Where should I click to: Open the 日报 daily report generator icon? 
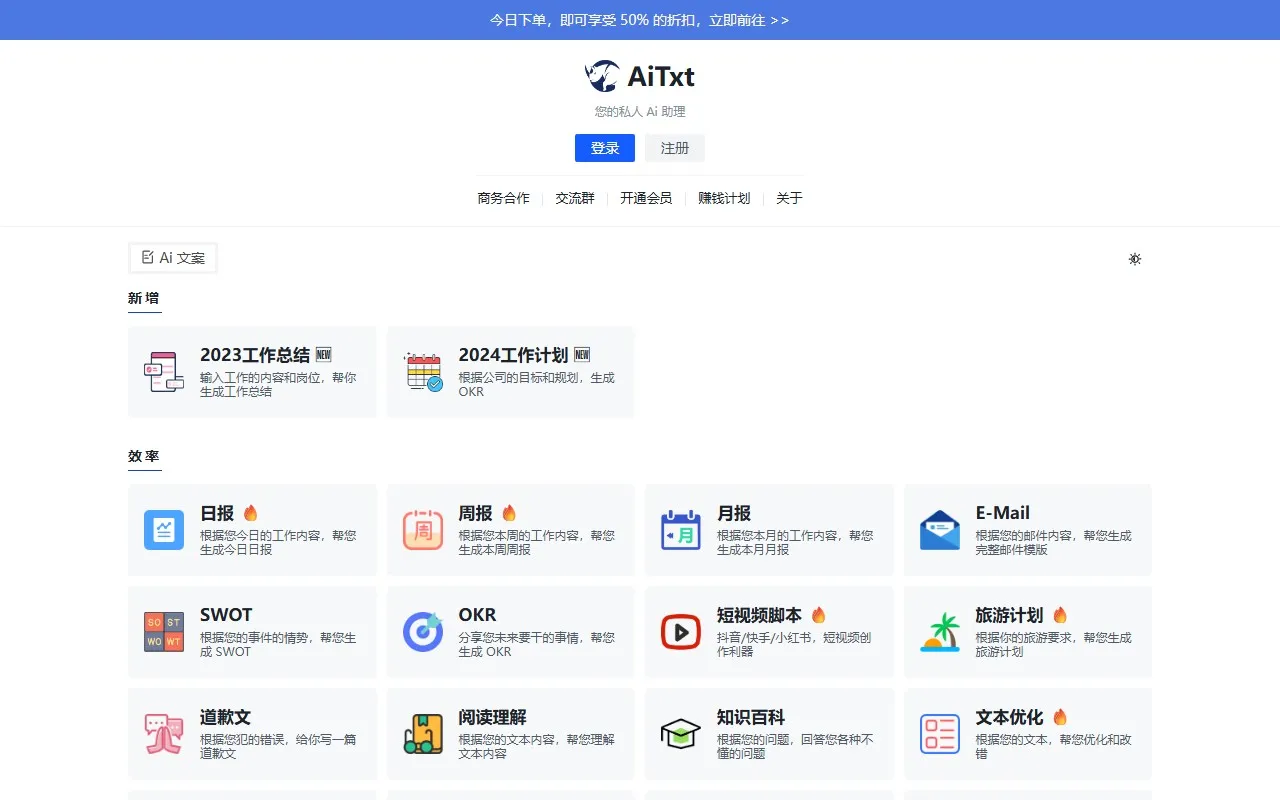(x=163, y=530)
